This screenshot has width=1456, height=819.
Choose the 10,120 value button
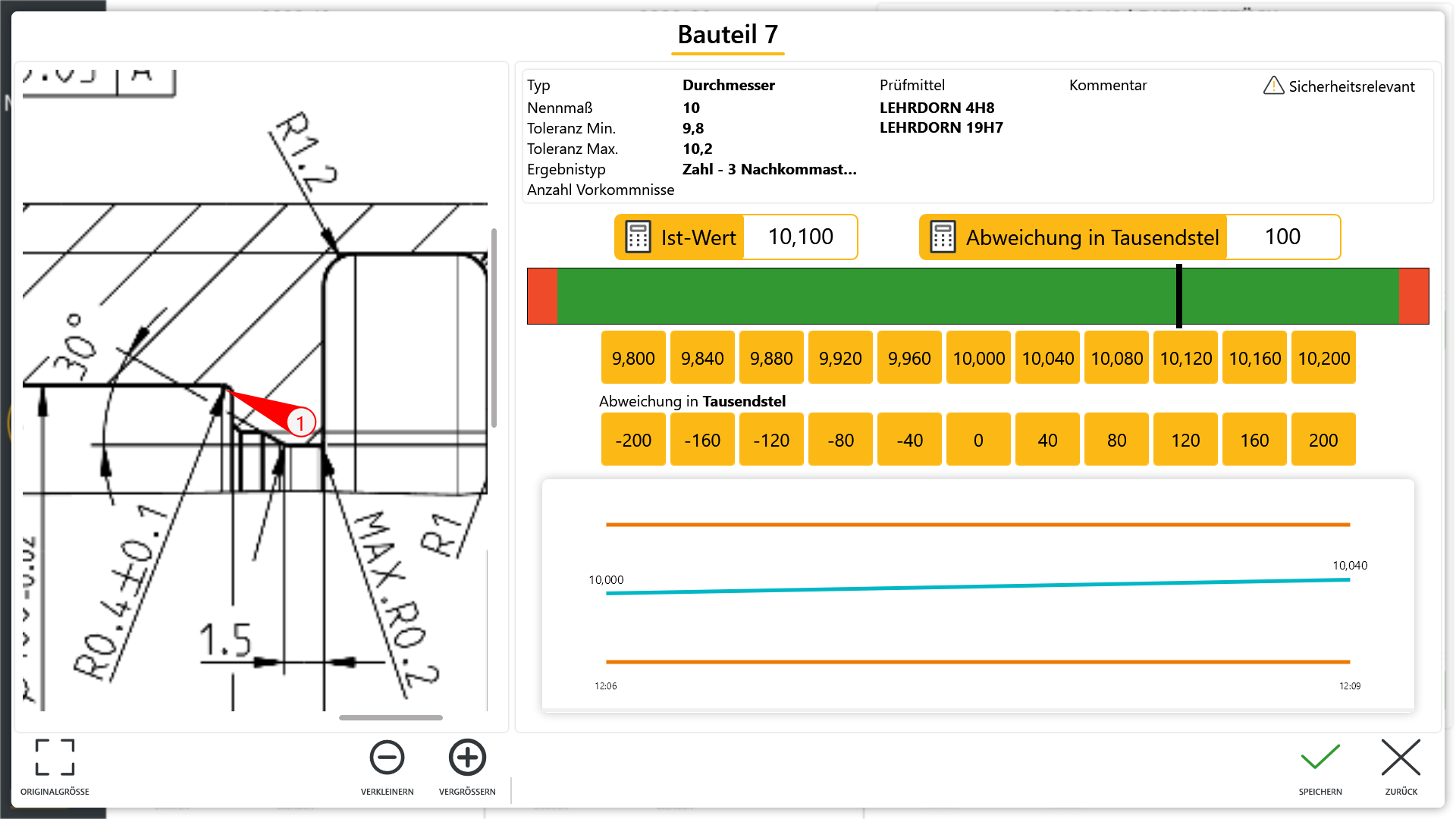1185,358
